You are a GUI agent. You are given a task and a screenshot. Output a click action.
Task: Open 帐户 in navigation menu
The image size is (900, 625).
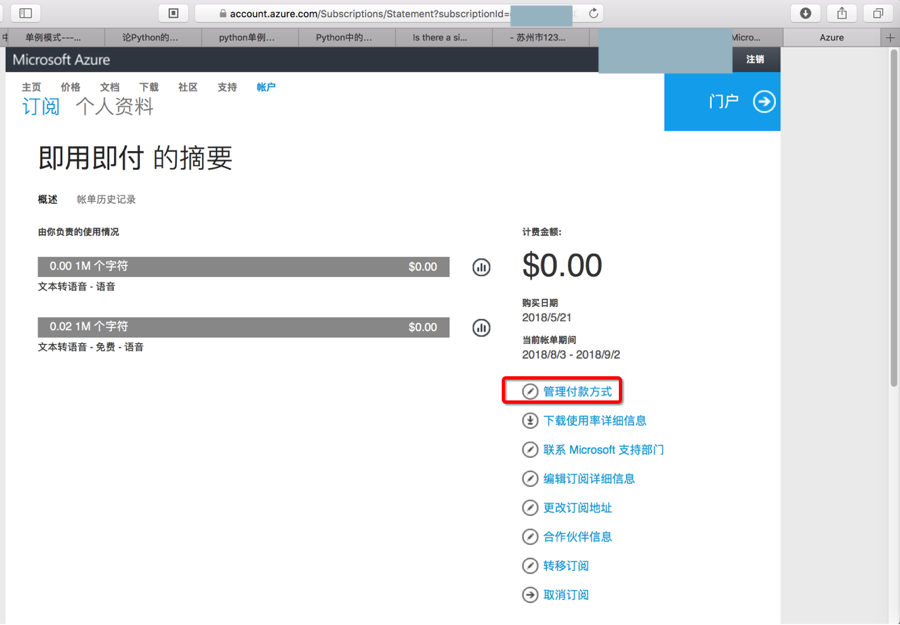pyautogui.click(x=266, y=87)
